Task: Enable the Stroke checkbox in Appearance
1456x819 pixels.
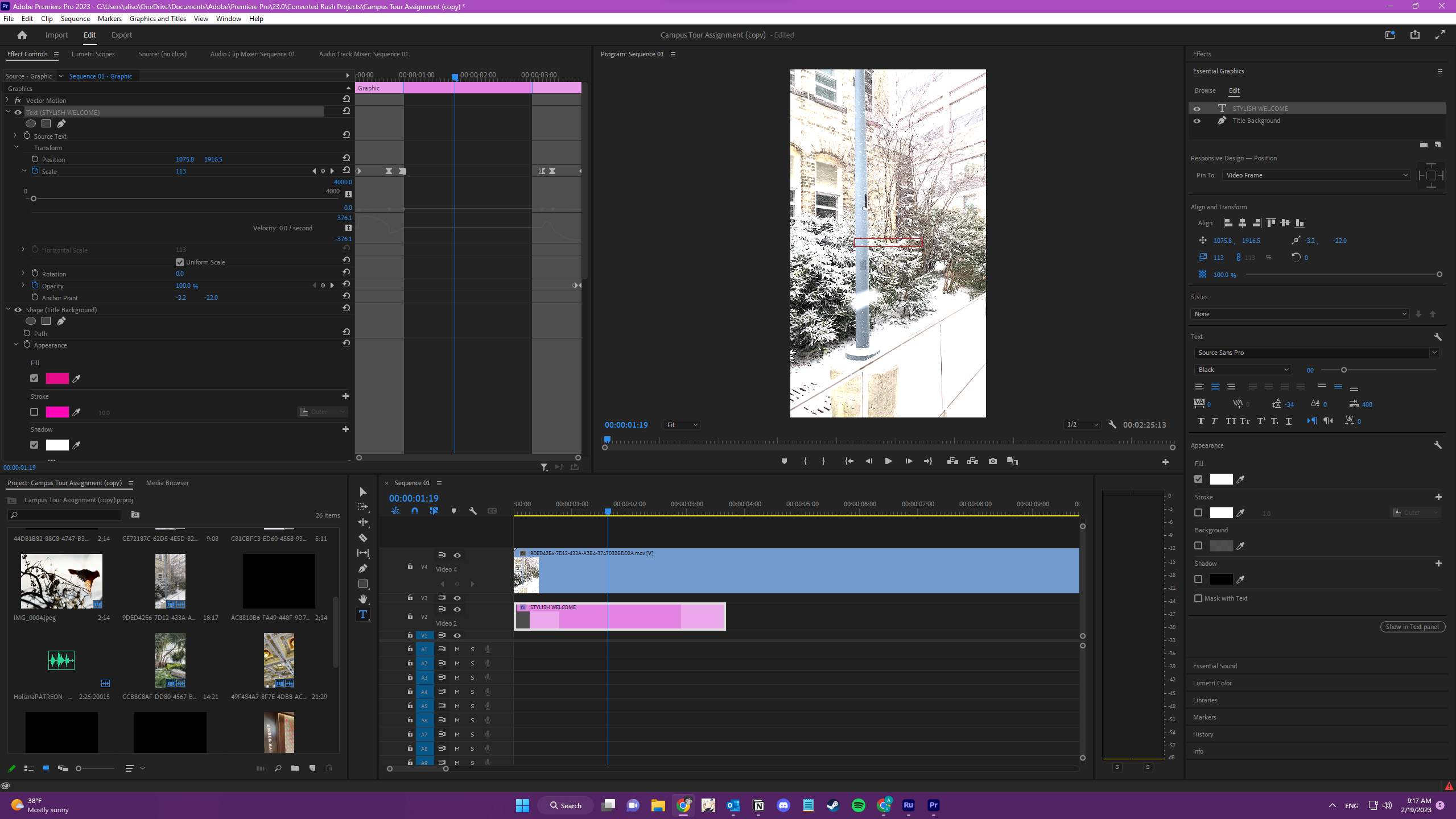Action: [1198, 512]
